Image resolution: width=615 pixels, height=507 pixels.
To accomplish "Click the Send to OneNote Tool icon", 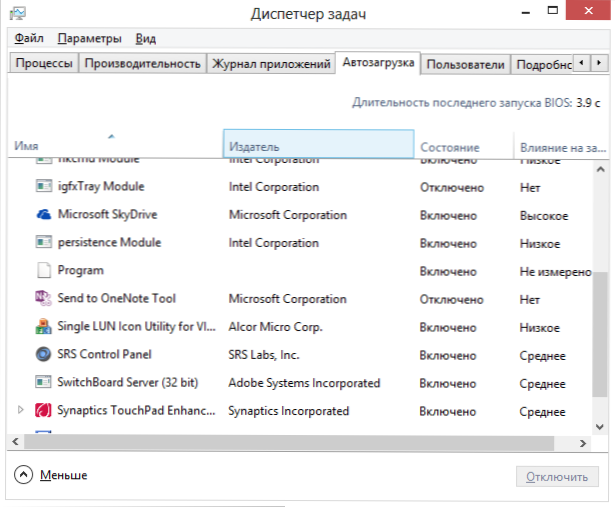I will click(44, 298).
